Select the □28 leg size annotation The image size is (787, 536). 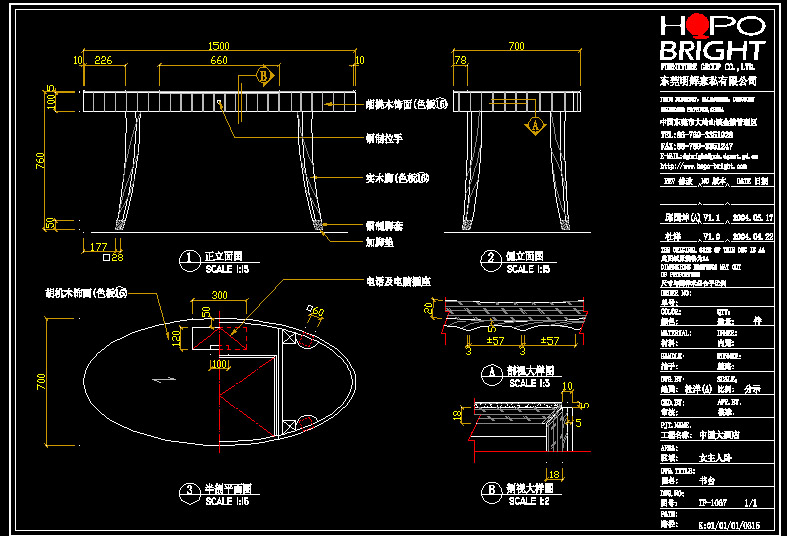coord(113,257)
